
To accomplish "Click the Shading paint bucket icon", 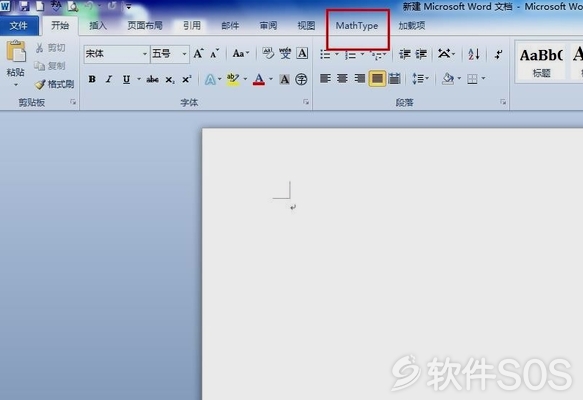I will [x=448, y=78].
